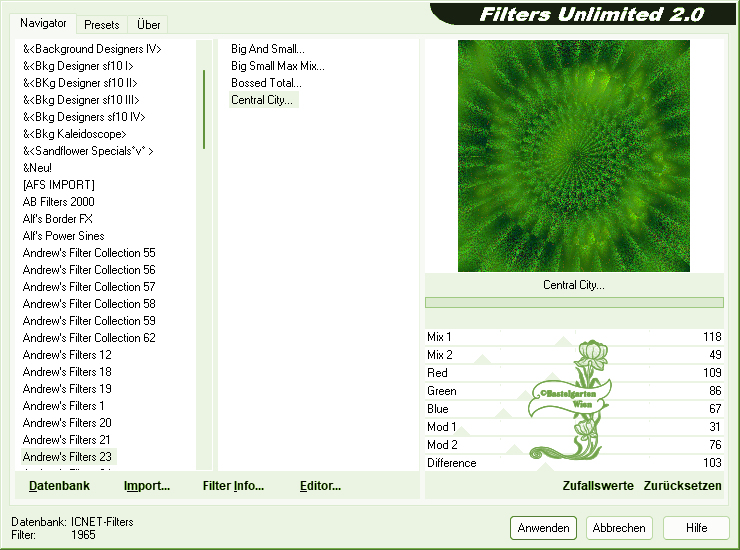Screen dimensions: 740x550
Task: Select Andrew's Filters 19
Action: pyautogui.click(x=67, y=389)
